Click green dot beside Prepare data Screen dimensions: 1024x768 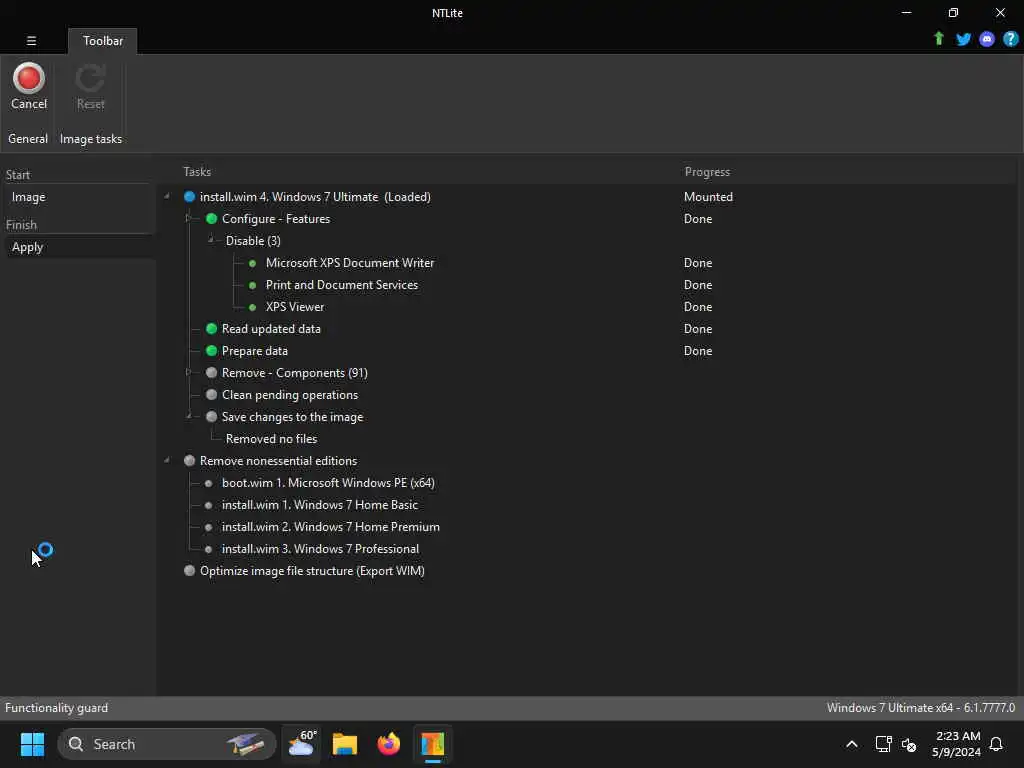point(211,351)
